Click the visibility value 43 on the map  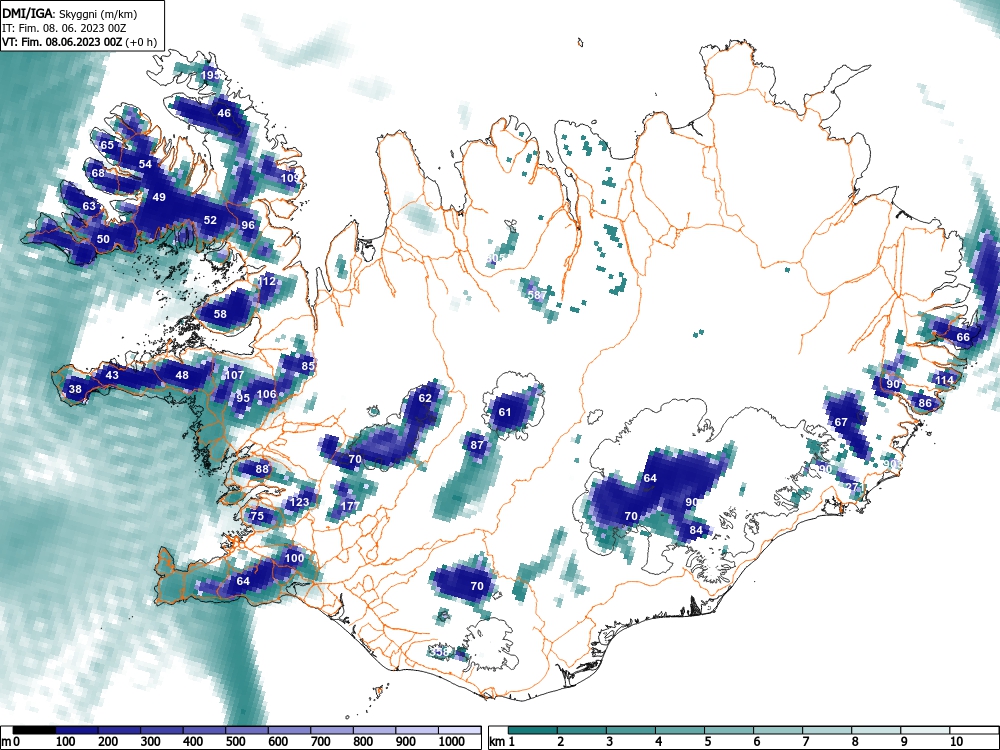click(112, 376)
